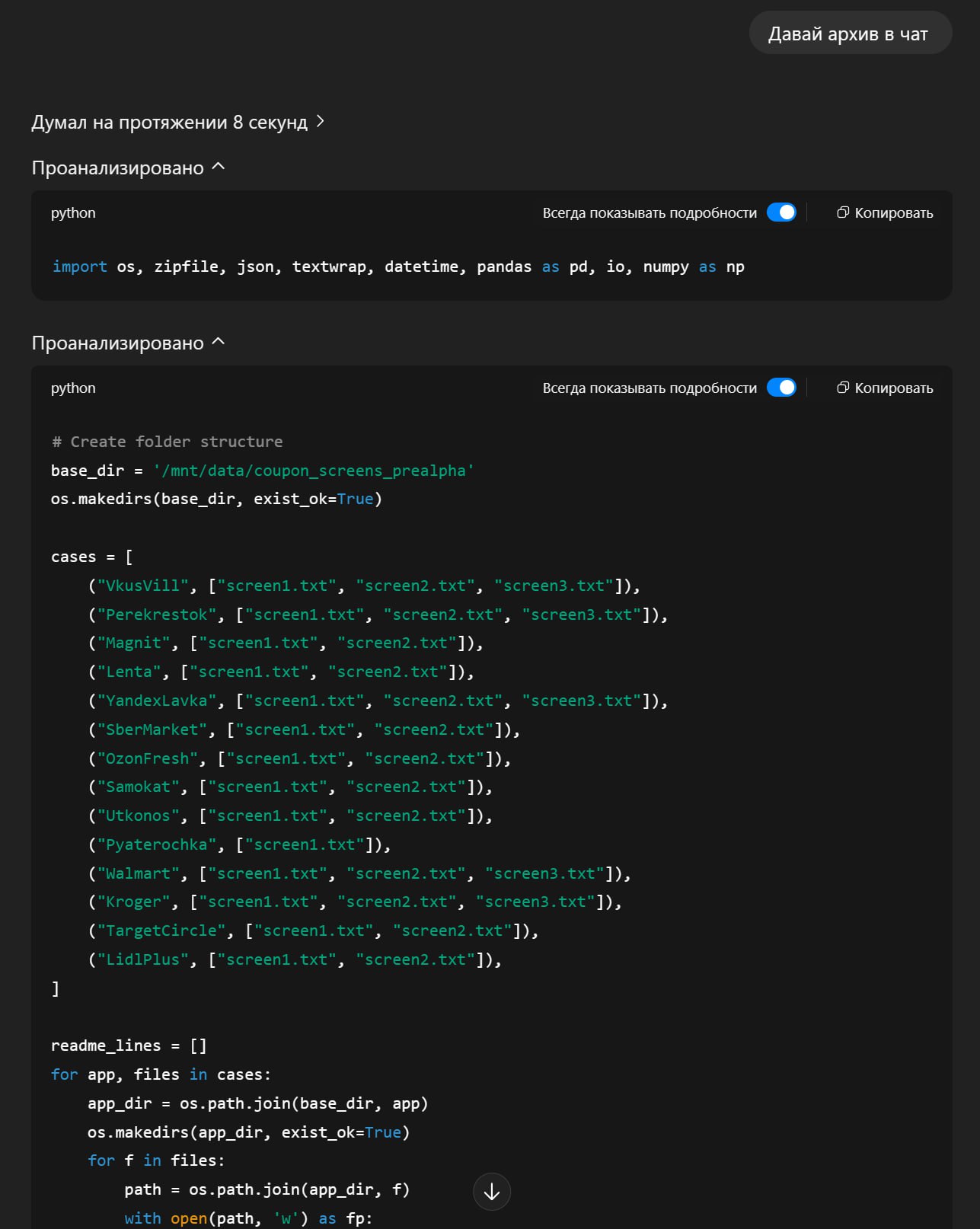Copy the folder structure code block
Screen dimensions: 980x1229
coord(885,388)
